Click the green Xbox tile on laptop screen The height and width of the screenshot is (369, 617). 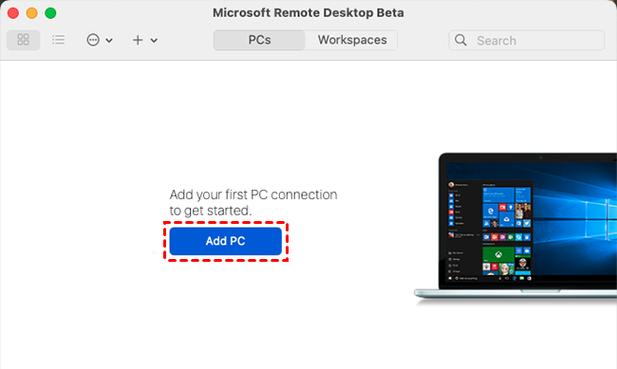point(498,255)
